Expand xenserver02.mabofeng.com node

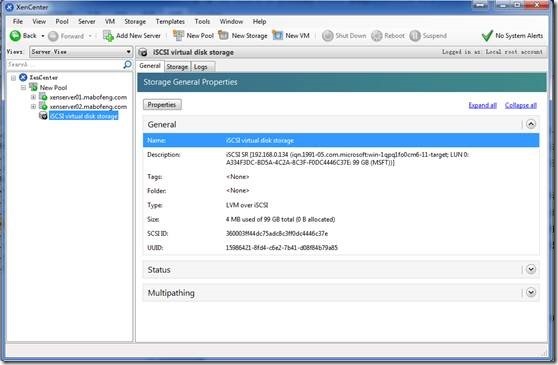point(33,106)
